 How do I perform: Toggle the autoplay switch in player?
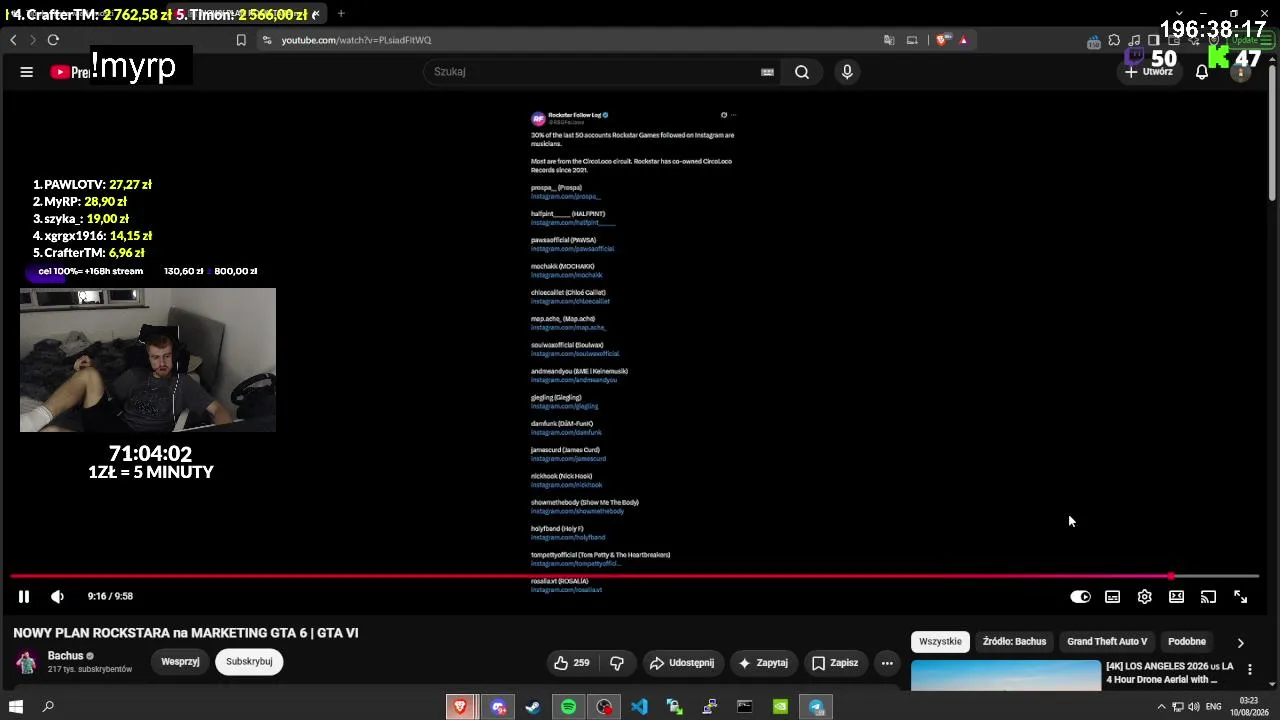(x=1080, y=597)
